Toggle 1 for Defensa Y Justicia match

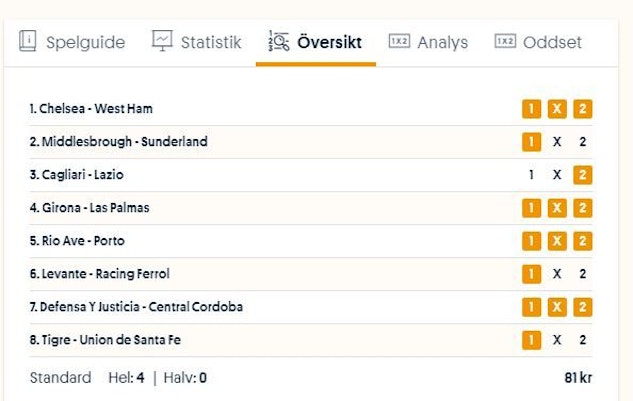point(531,307)
